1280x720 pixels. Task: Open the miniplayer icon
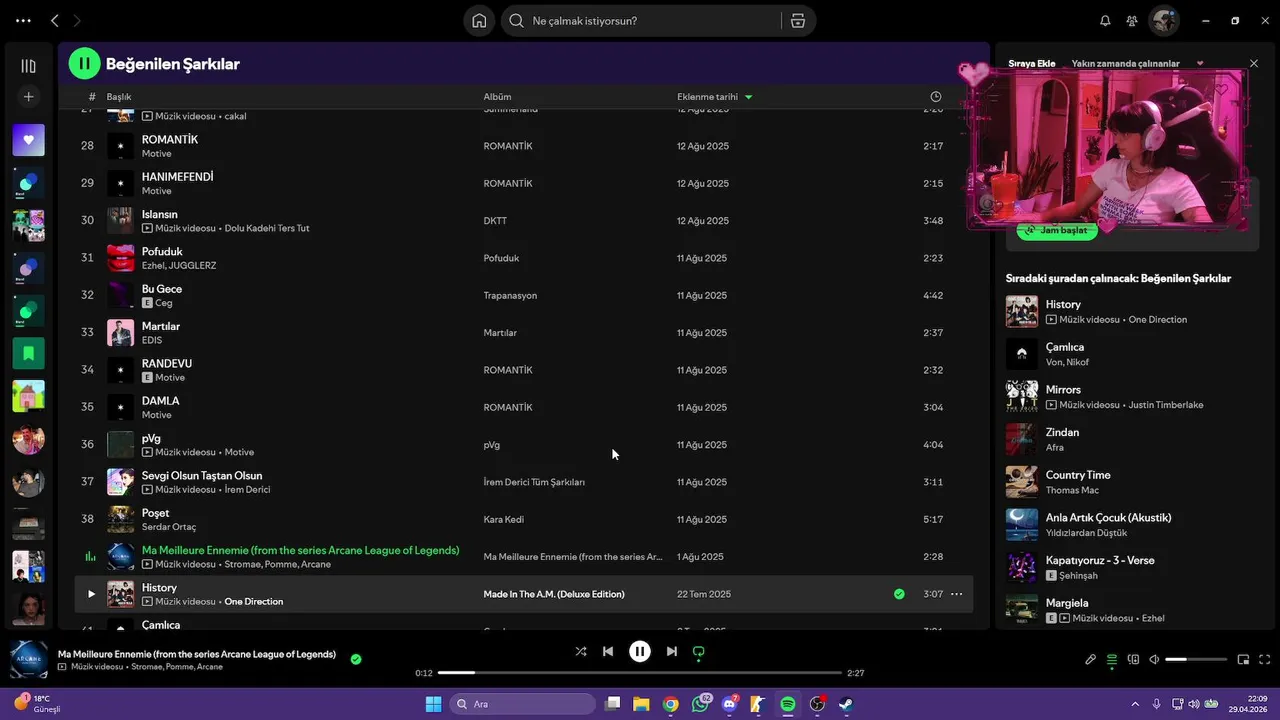[x=1244, y=660]
